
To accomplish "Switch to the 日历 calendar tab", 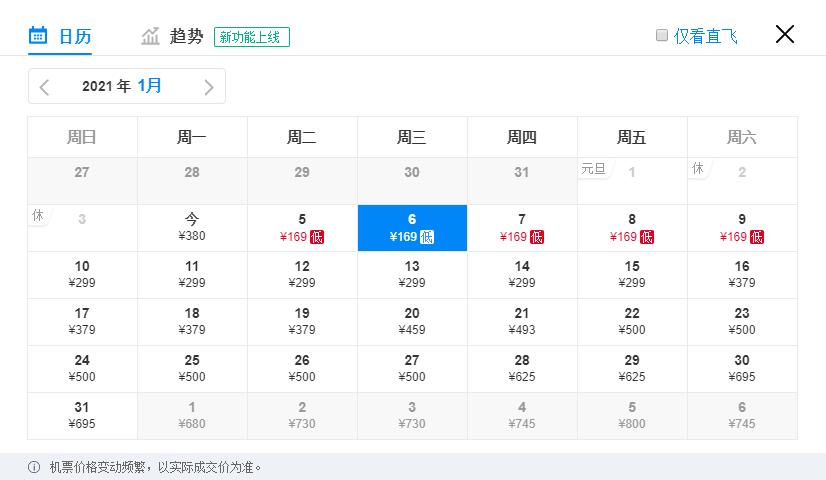I will [x=60, y=36].
